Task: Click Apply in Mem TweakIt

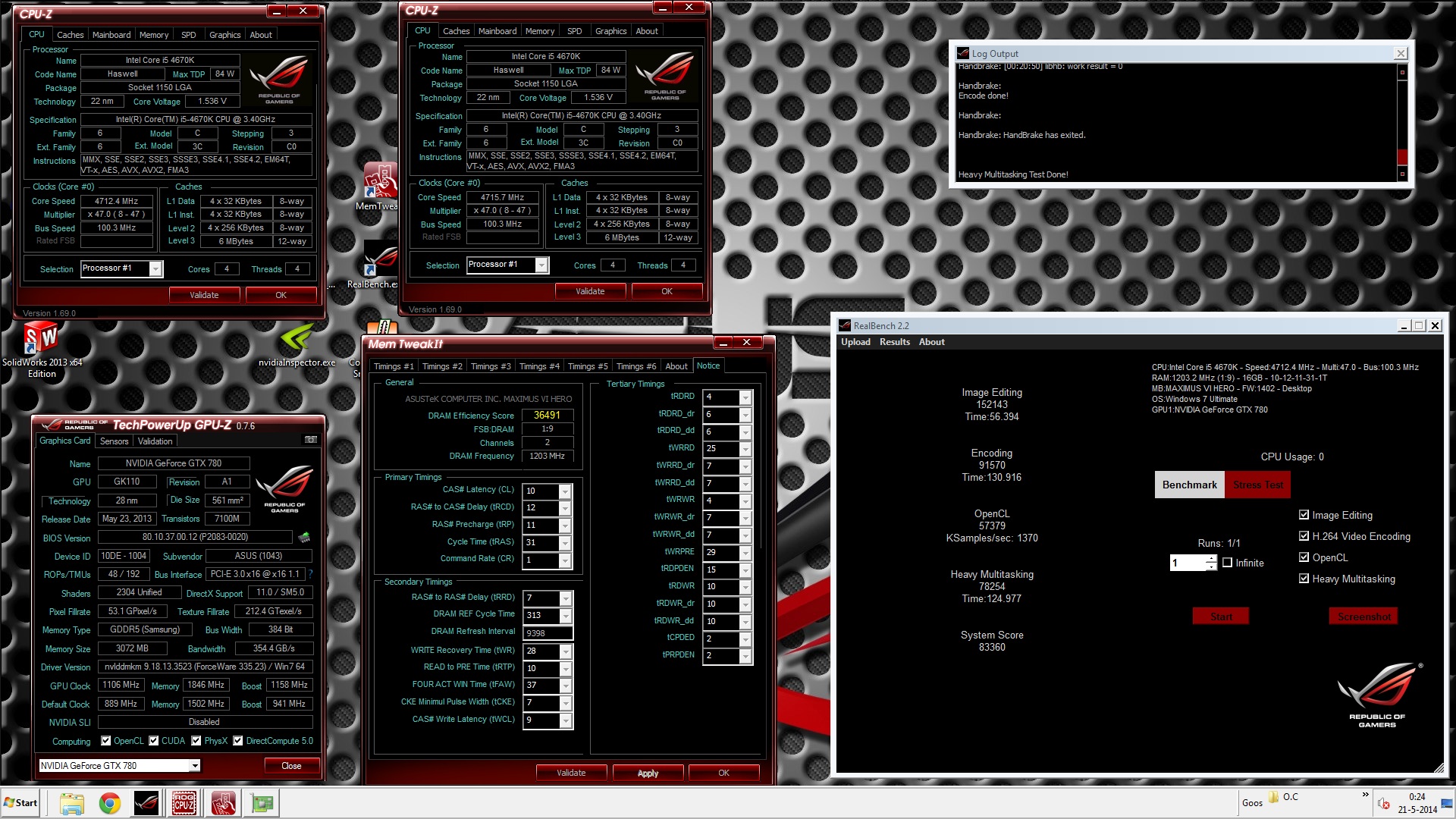Action: [x=648, y=773]
